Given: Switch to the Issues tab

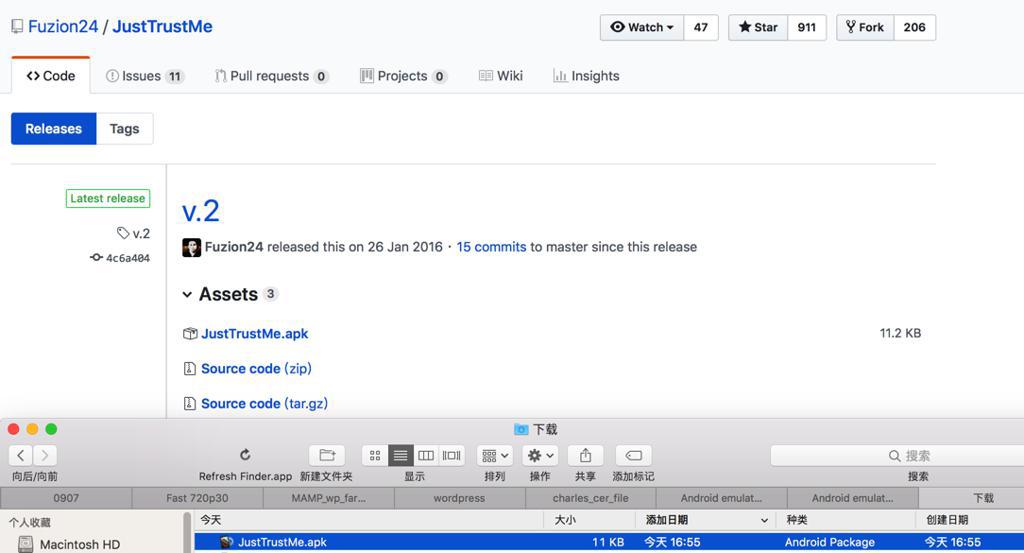Looking at the screenshot, I should coord(144,76).
